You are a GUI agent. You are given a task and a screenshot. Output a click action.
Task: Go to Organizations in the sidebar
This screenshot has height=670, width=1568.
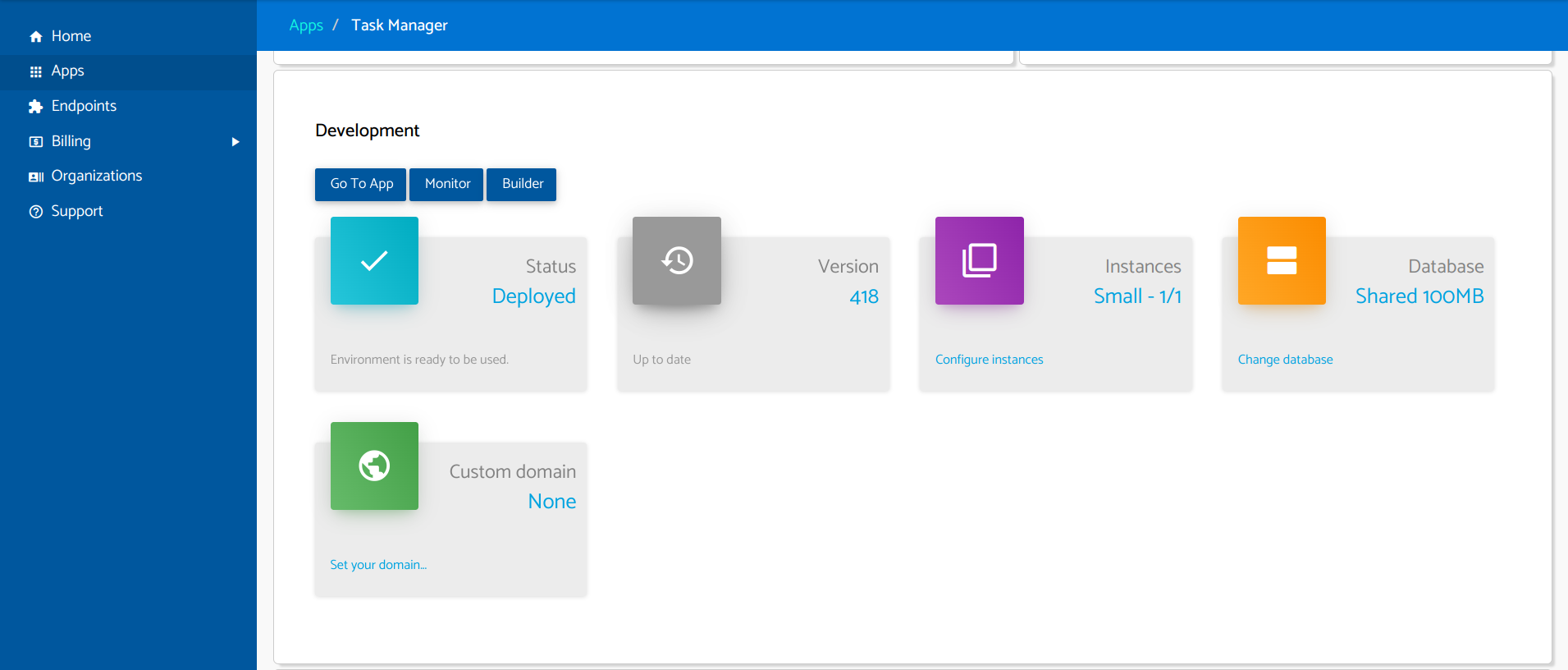pyautogui.click(x=128, y=176)
